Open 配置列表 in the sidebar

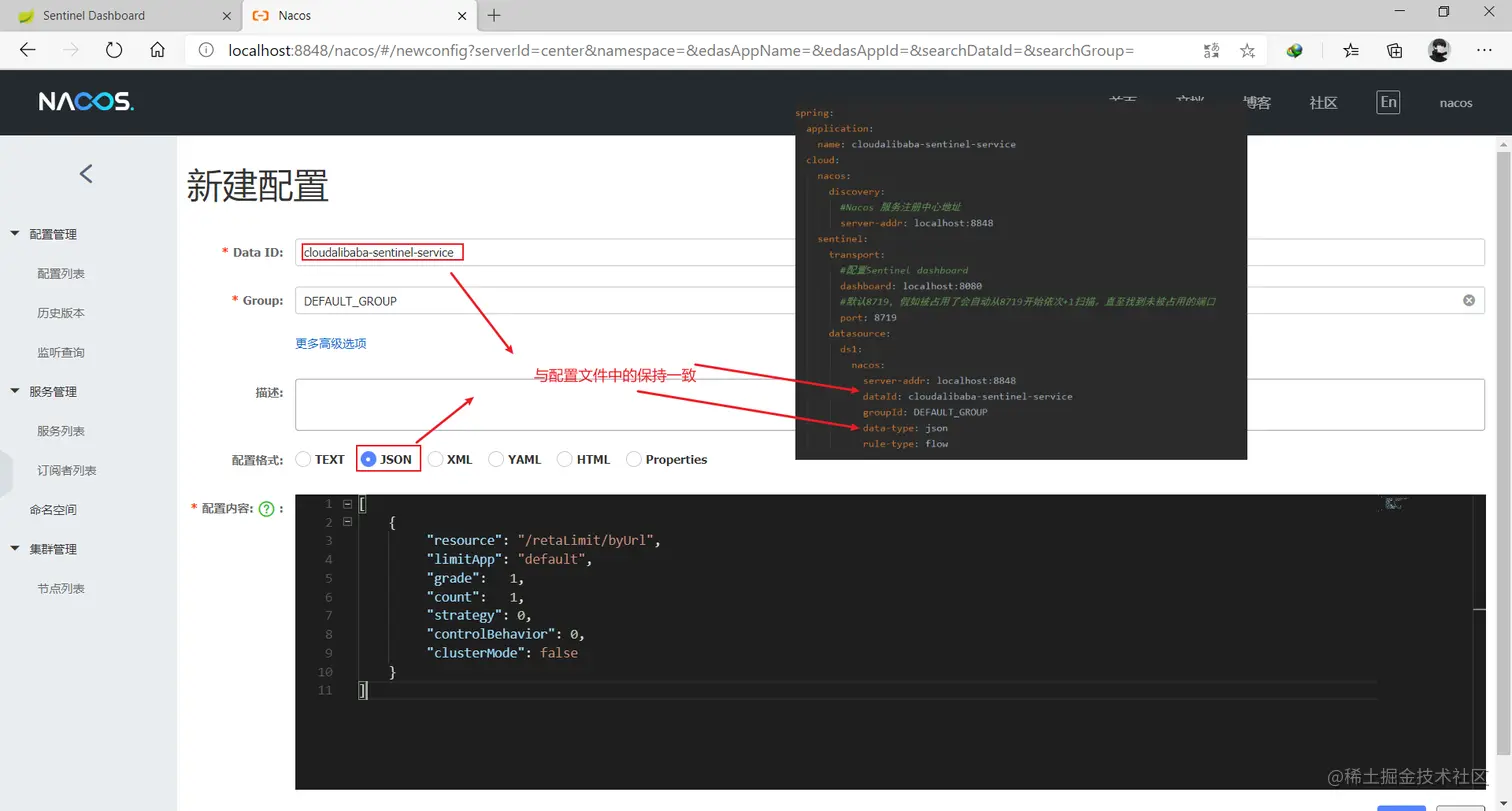point(61,273)
